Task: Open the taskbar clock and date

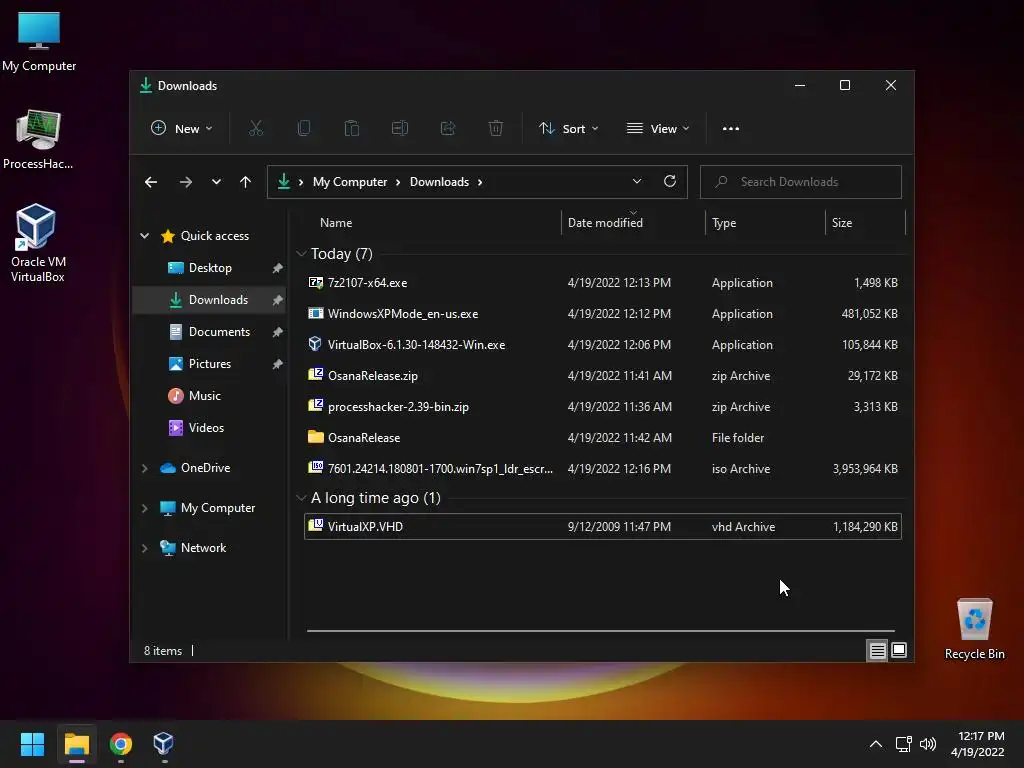Action: tap(977, 744)
